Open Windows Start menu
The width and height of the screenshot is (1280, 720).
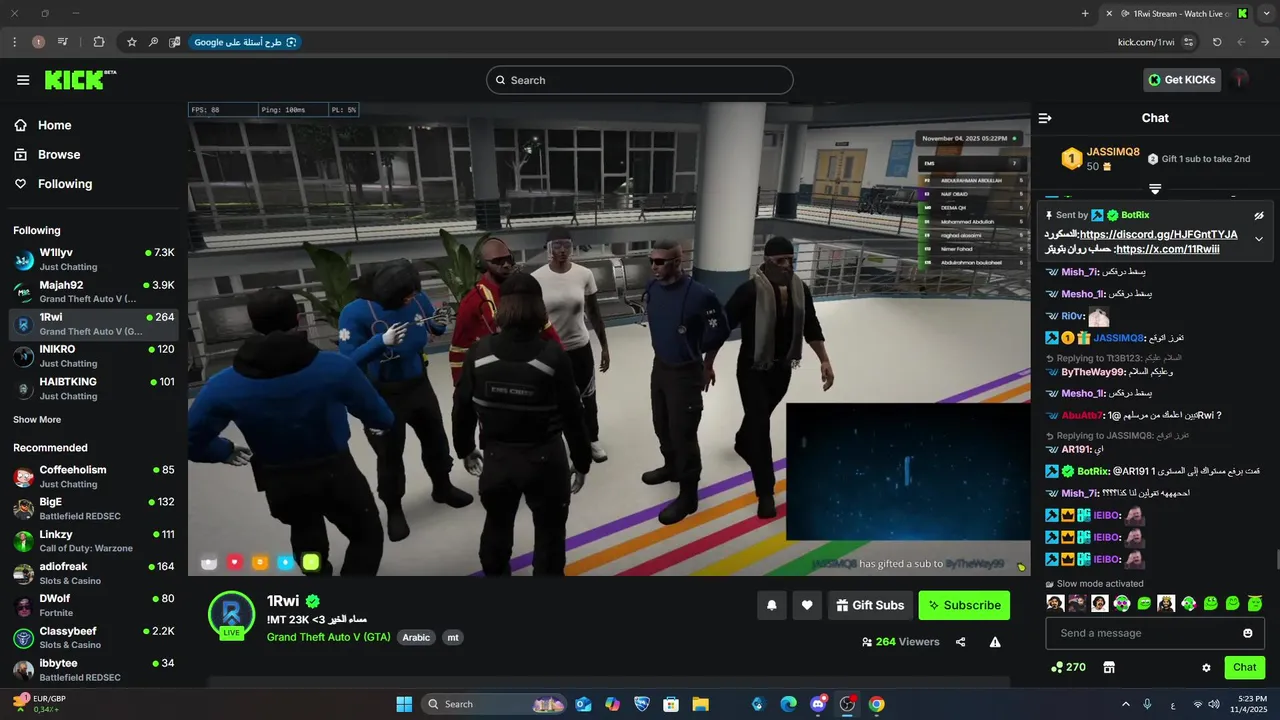[x=404, y=704]
